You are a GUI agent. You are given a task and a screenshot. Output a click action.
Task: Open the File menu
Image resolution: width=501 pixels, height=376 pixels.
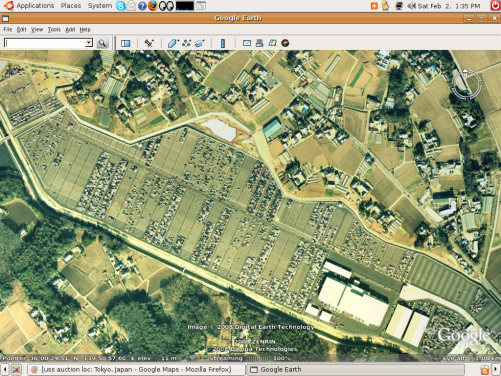coord(8,30)
